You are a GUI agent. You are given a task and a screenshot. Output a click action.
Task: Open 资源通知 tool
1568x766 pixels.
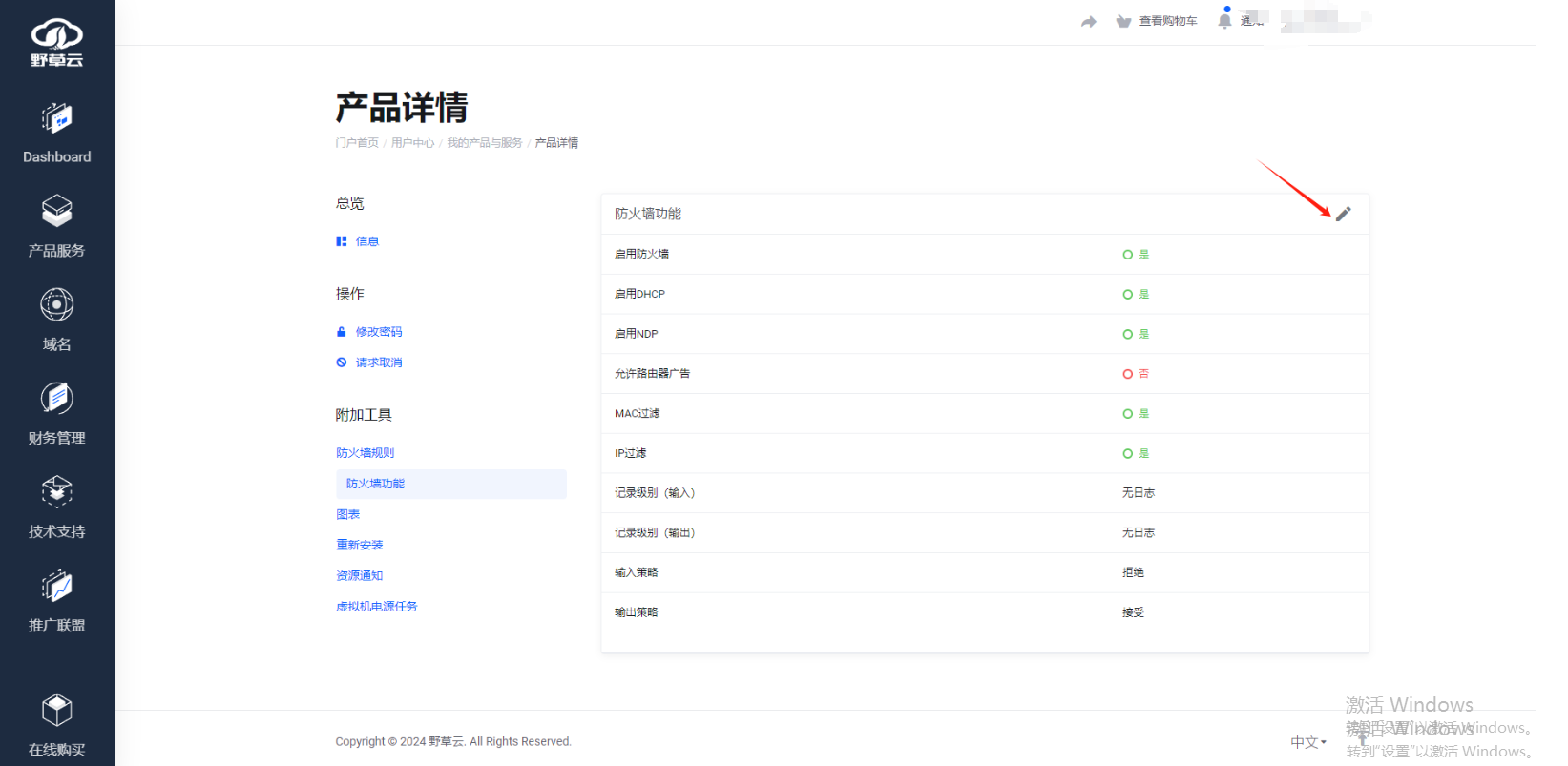pos(359,575)
